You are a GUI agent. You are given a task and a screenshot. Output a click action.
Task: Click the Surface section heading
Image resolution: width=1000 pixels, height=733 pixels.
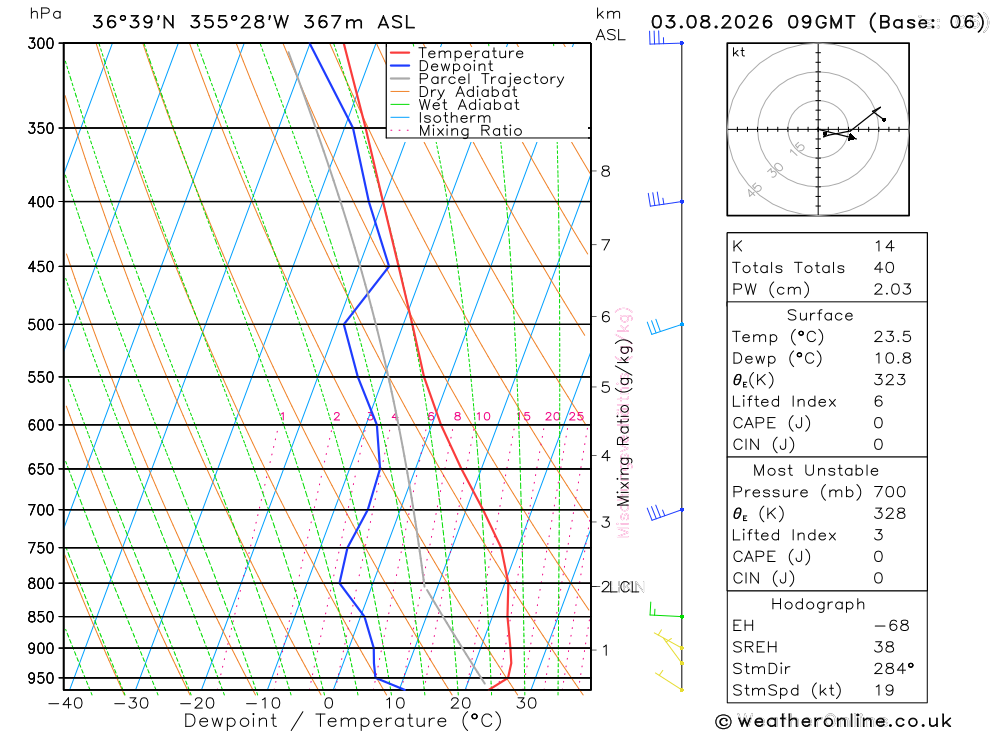pos(820,316)
